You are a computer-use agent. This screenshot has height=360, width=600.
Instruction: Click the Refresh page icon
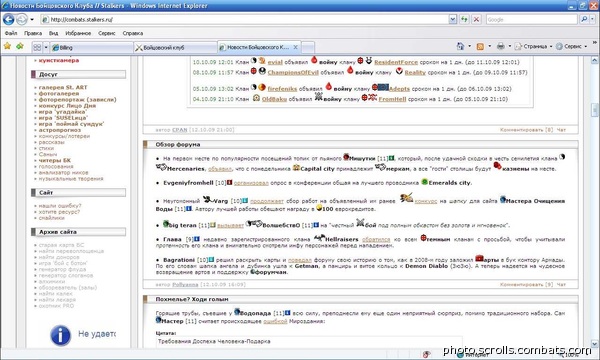[464, 19]
